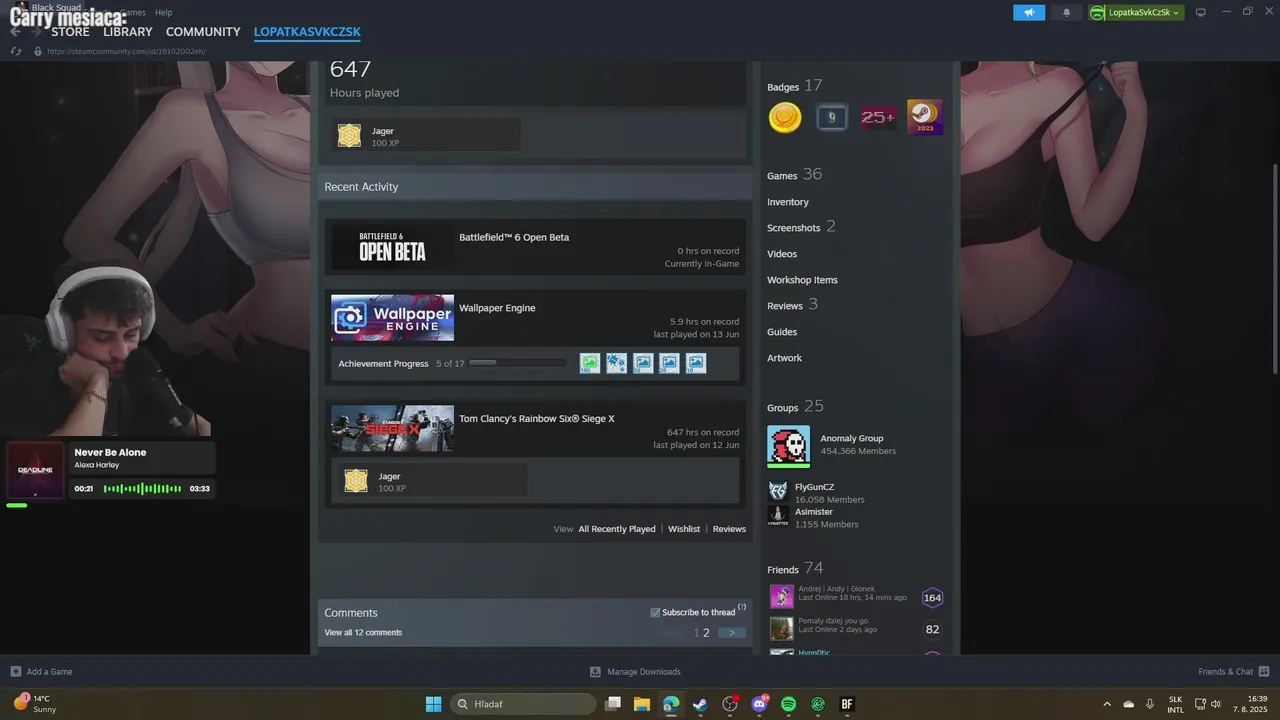This screenshot has height=720, width=1280.
Task: Open the Friends 74 heading
Action: click(795, 568)
